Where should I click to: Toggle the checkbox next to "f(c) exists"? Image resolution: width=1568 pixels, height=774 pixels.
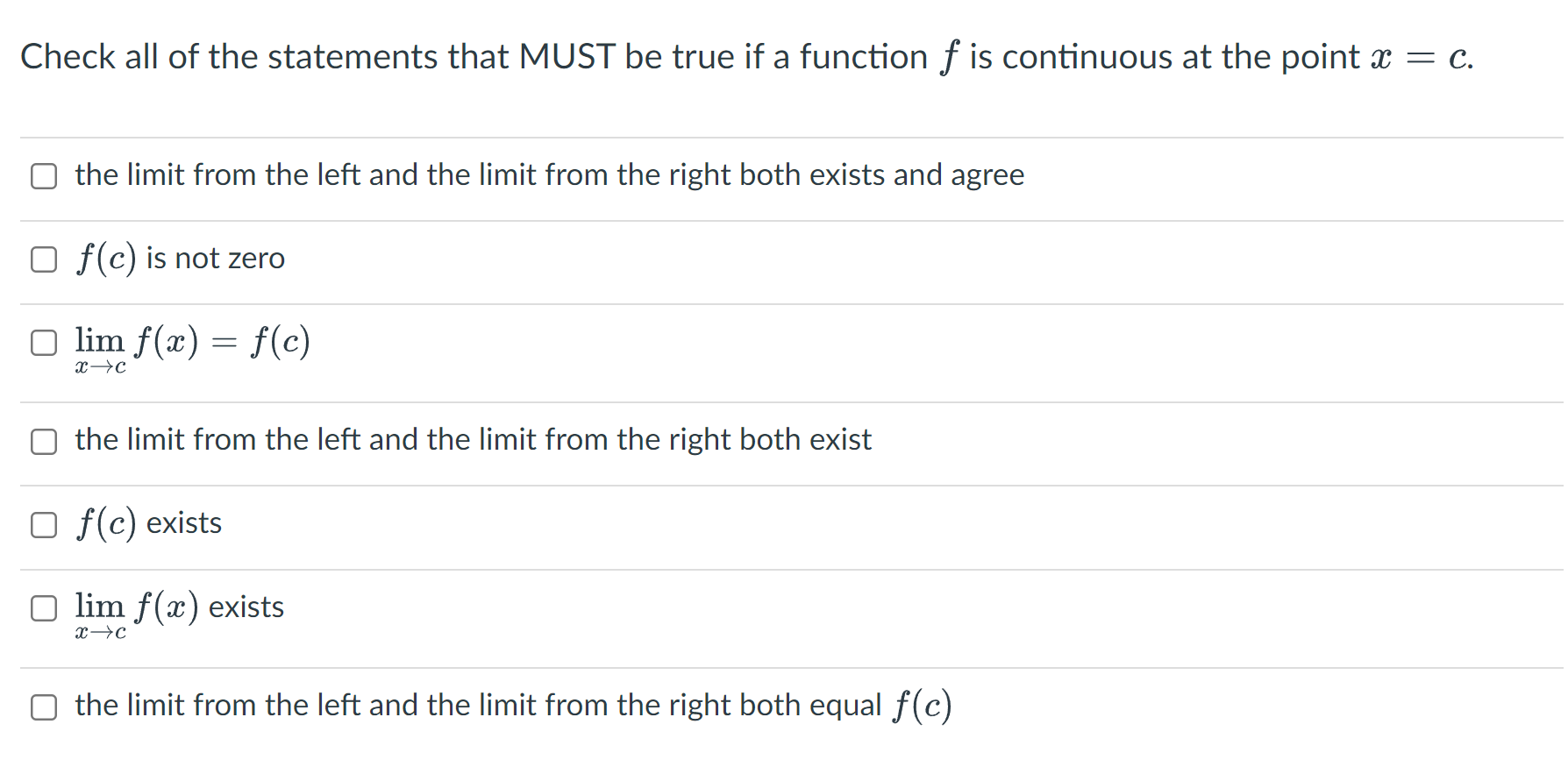point(43,523)
